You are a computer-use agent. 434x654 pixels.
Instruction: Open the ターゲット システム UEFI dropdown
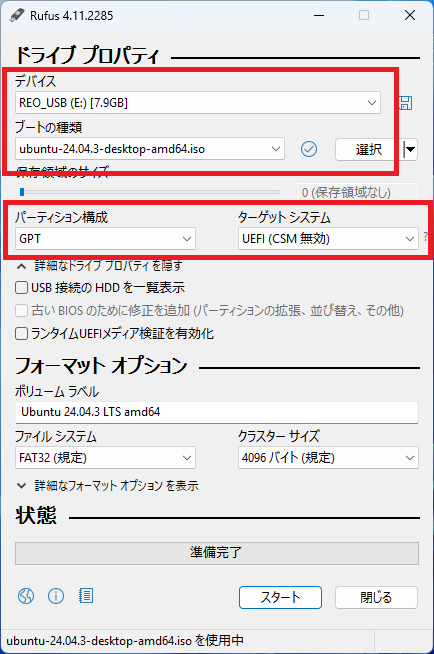coord(328,239)
